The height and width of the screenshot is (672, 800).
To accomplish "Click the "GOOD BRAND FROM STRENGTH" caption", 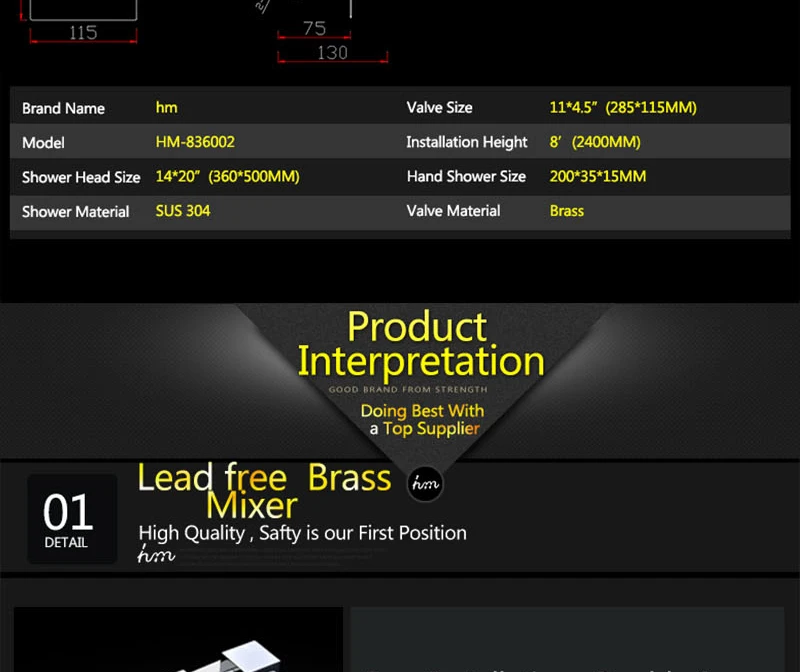I will [408, 389].
